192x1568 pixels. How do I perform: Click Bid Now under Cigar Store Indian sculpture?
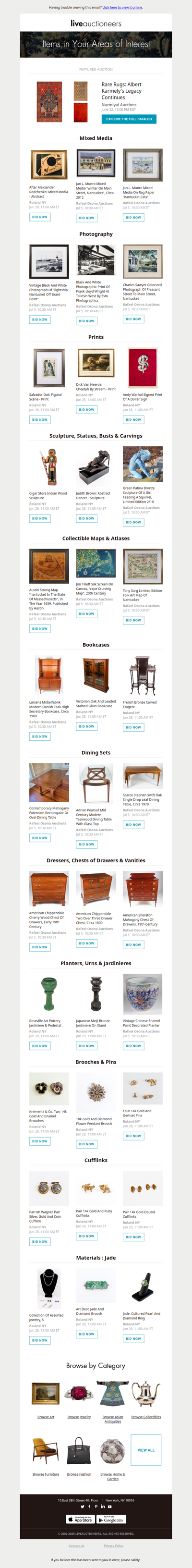tap(39, 518)
